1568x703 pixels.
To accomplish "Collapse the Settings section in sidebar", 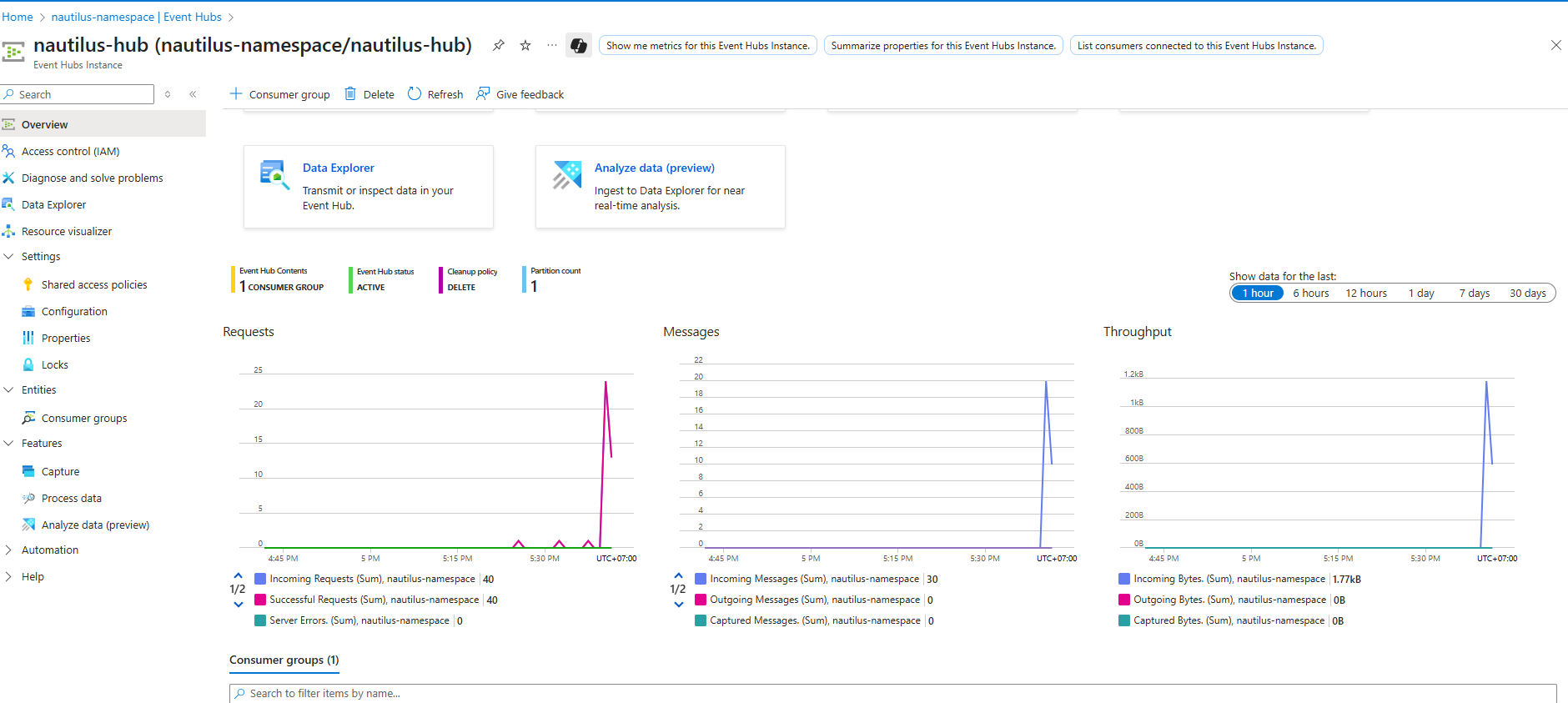I will point(9,257).
